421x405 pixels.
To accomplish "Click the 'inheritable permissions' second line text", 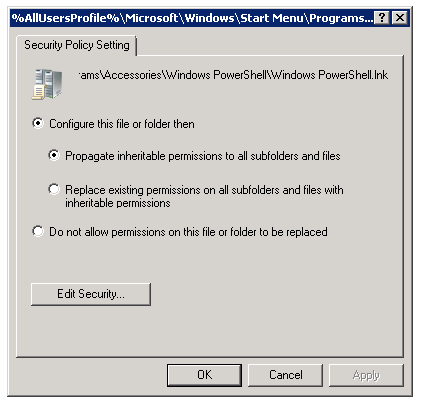I will (118, 203).
